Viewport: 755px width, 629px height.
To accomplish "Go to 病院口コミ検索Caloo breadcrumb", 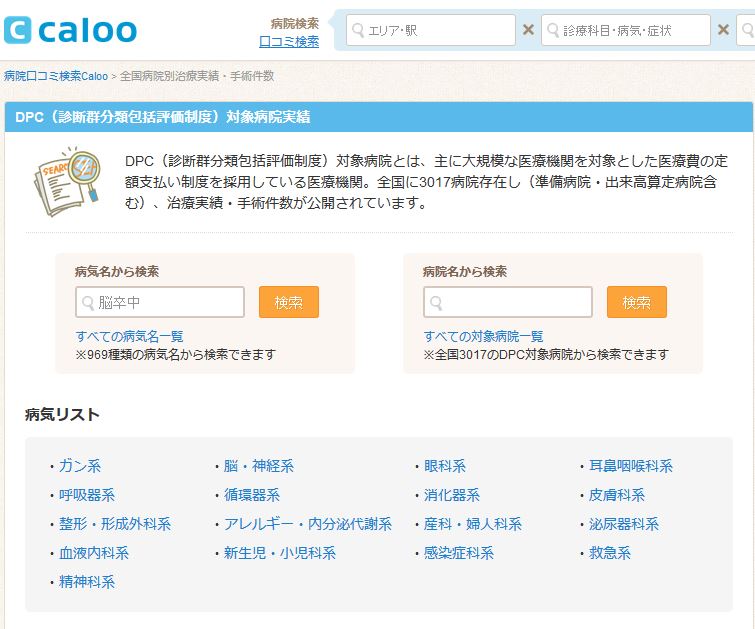I will tap(56, 76).
